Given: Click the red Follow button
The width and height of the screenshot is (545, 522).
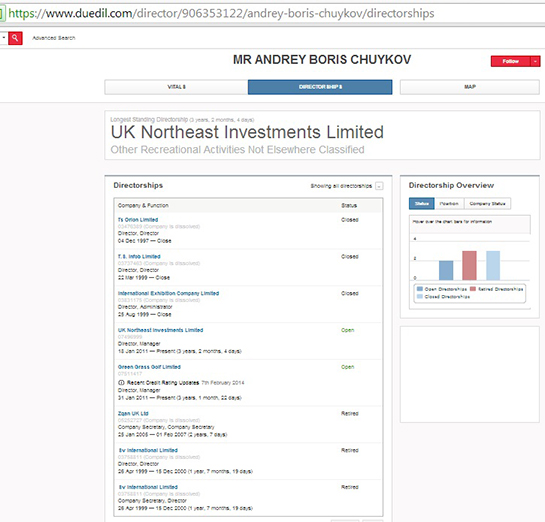Looking at the screenshot, I should [511, 61].
